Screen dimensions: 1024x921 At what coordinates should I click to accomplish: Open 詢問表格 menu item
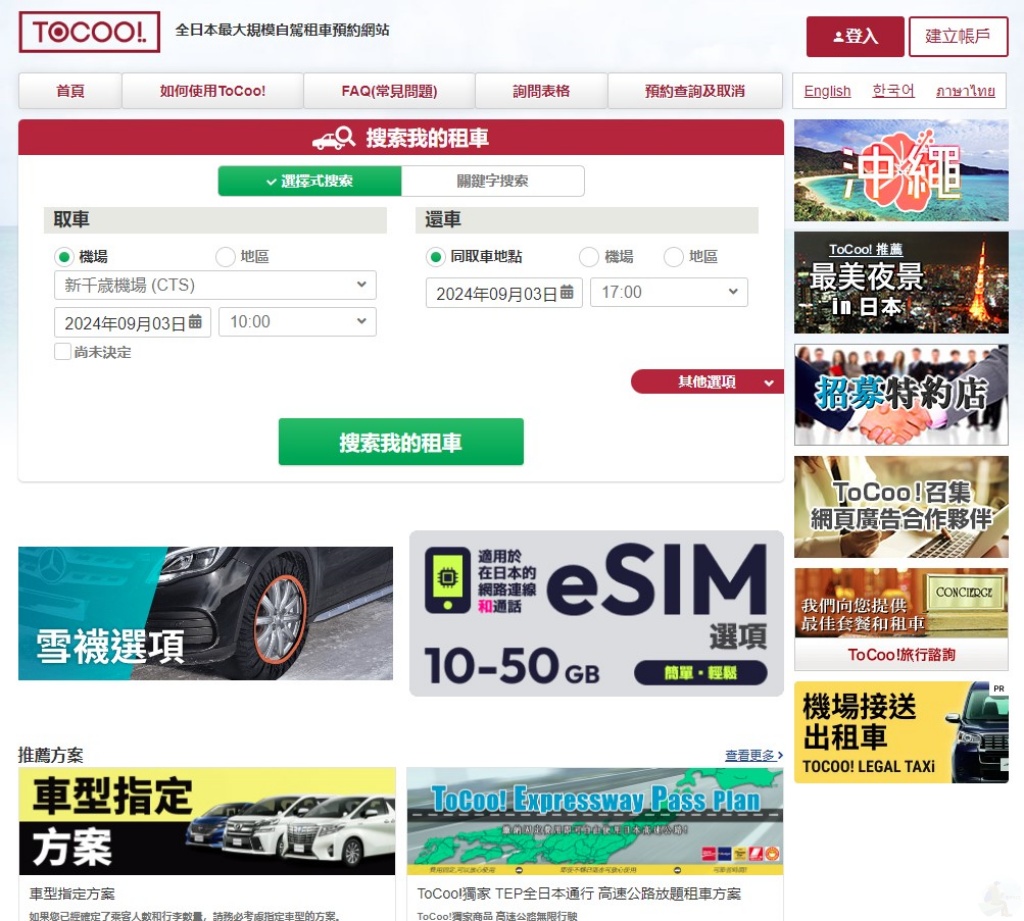541,91
